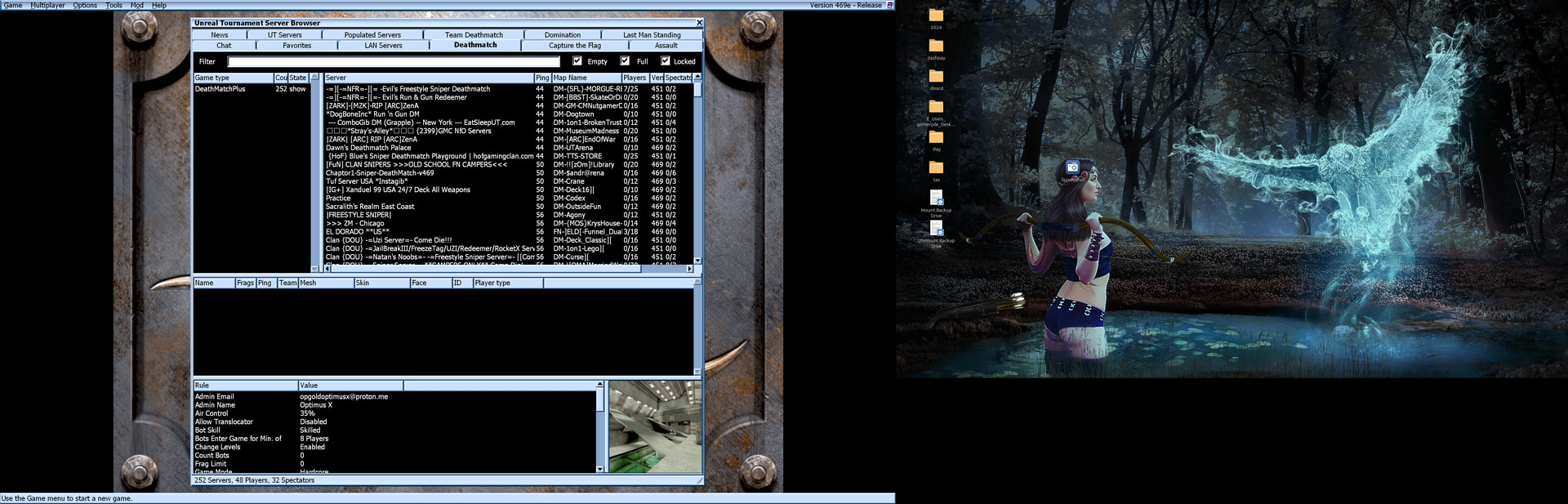The height and width of the screenshot is (504, 1568).
Task: Select the Dawn's Deathmatch Palace server
Action: (368, 148)
